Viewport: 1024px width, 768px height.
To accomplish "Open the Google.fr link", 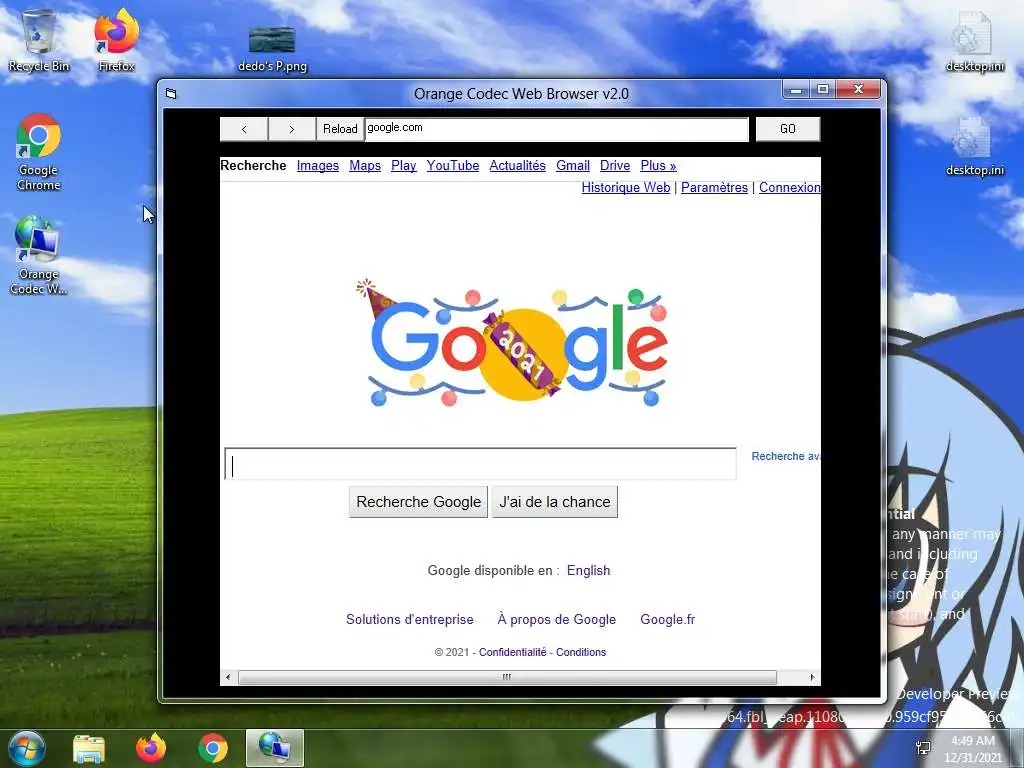I will pos(667,619).
